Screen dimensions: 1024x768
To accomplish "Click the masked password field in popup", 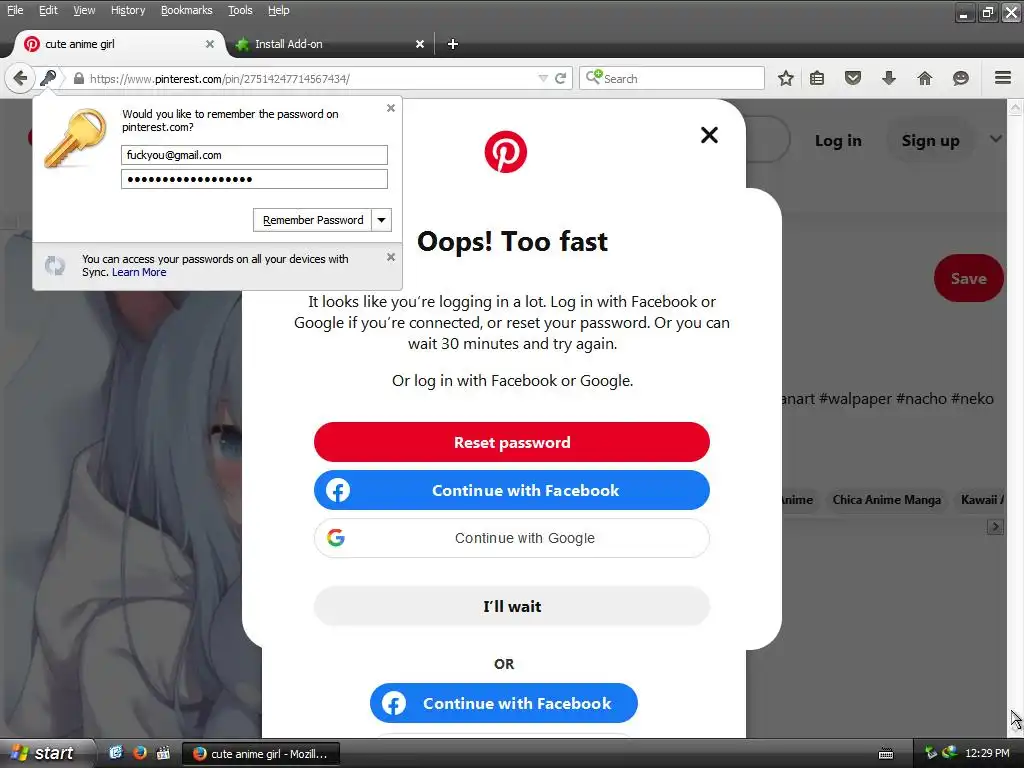I will coord(254,179).
